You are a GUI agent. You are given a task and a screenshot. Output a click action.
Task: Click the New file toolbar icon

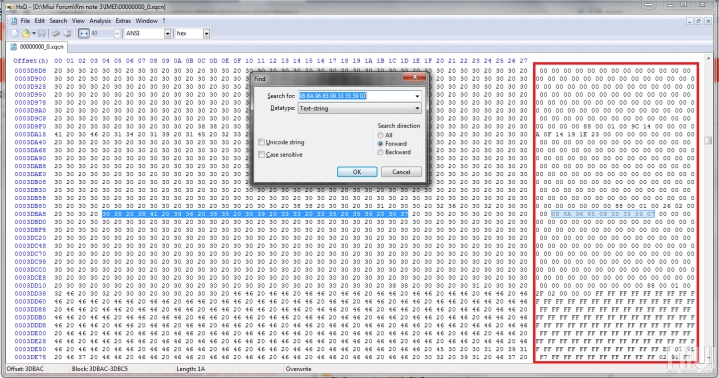[15, 33]
